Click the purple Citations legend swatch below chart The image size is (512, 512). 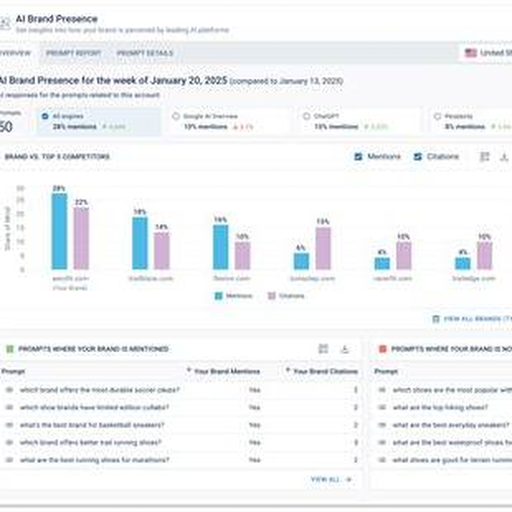[272, 296]
